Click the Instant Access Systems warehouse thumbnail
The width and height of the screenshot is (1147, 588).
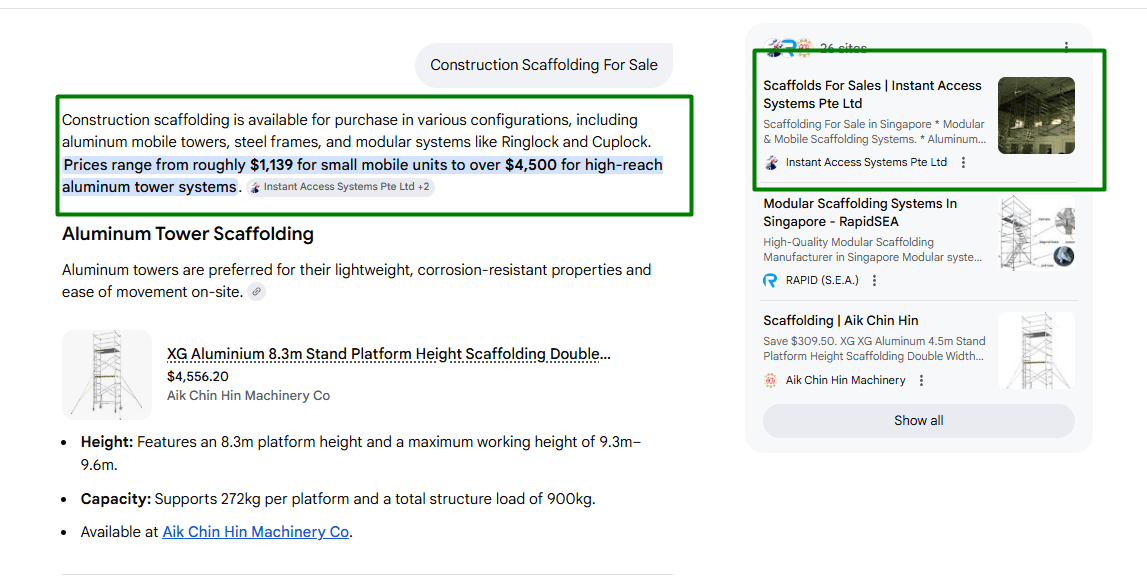pos(1036,115)
